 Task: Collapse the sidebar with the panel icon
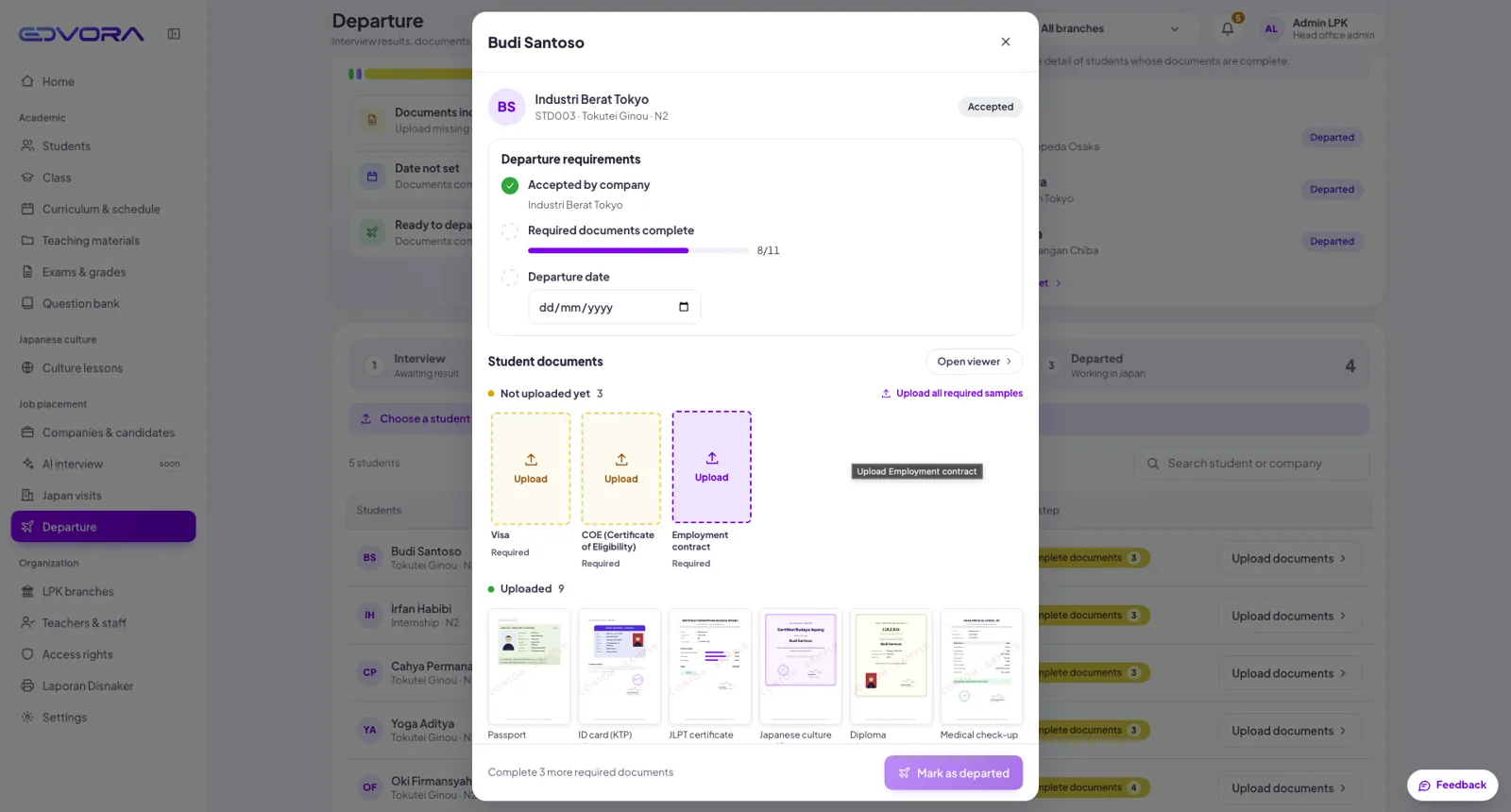coord(174,34)
